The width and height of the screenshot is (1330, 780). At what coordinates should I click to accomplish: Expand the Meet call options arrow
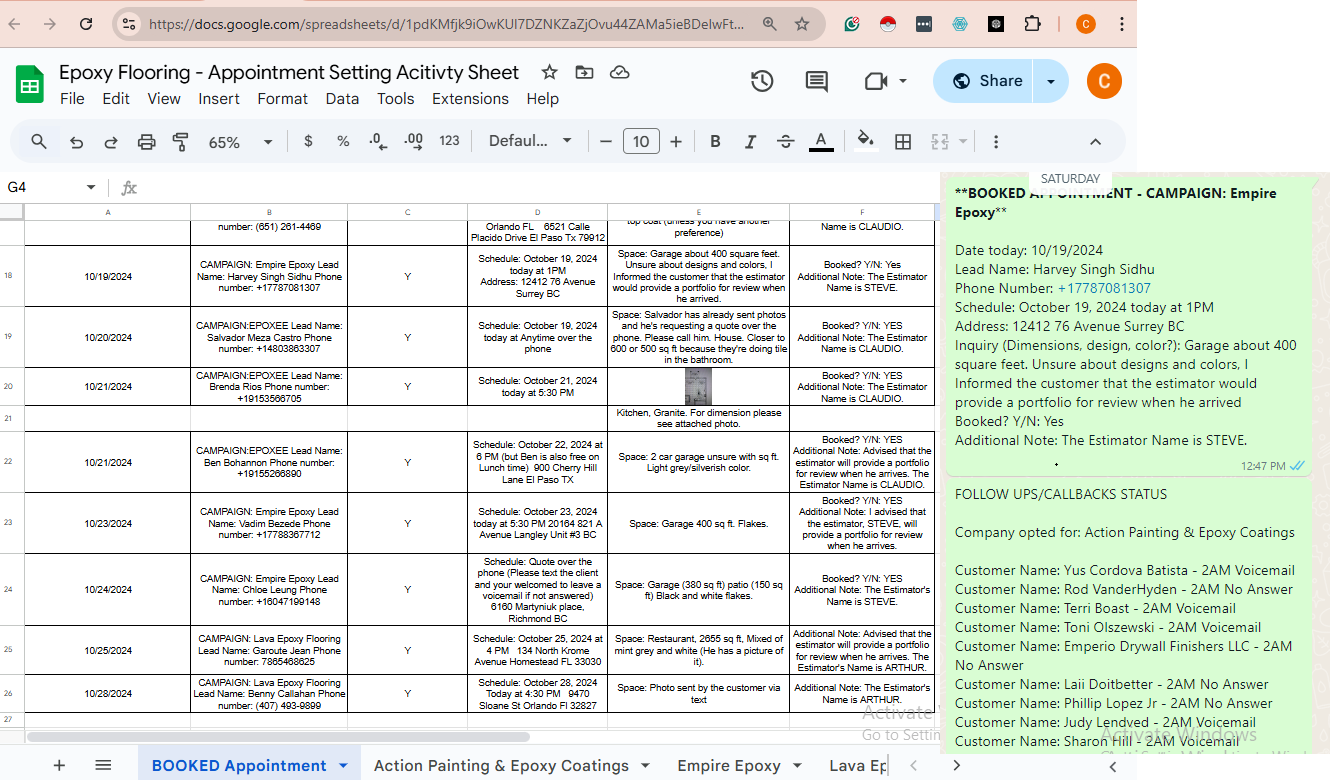pos(903,81)
